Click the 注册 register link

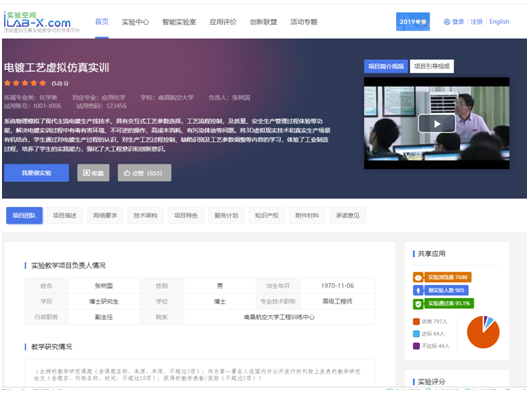[x=476, y=22]
